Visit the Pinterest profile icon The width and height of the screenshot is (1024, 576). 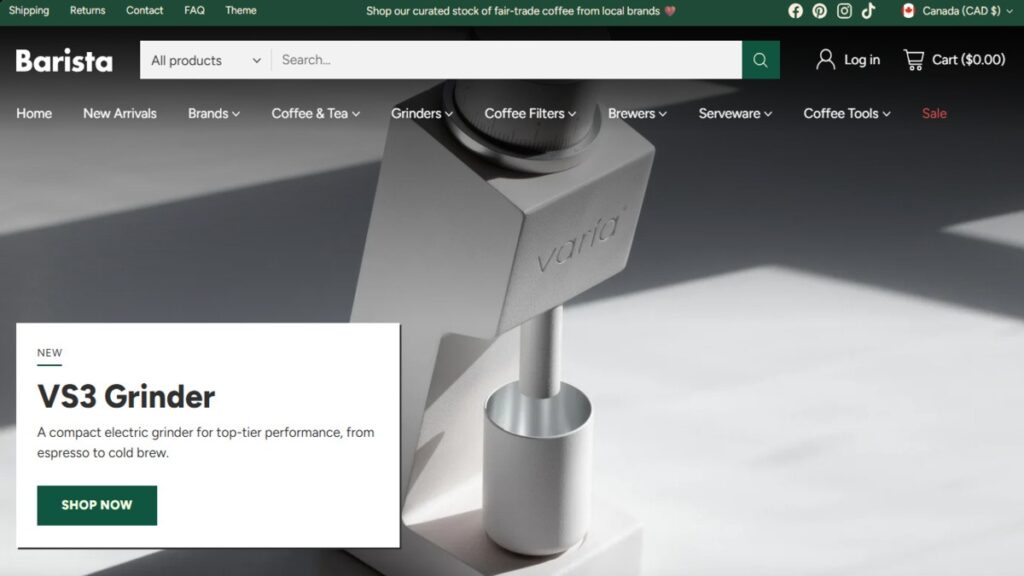[819, 11]
